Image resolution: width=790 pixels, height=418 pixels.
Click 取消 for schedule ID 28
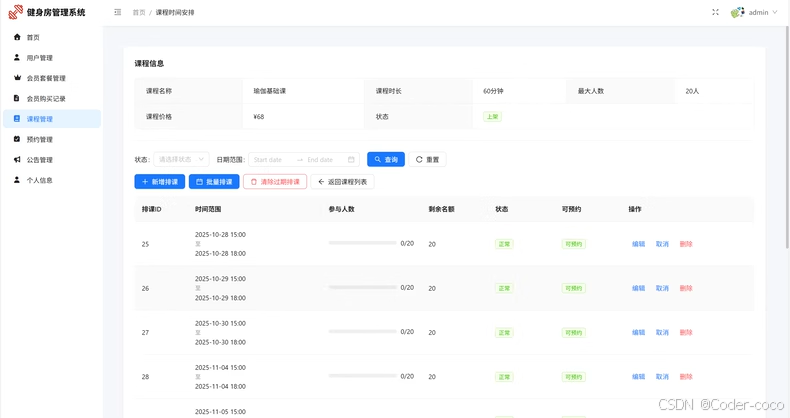tap(662, 377)
